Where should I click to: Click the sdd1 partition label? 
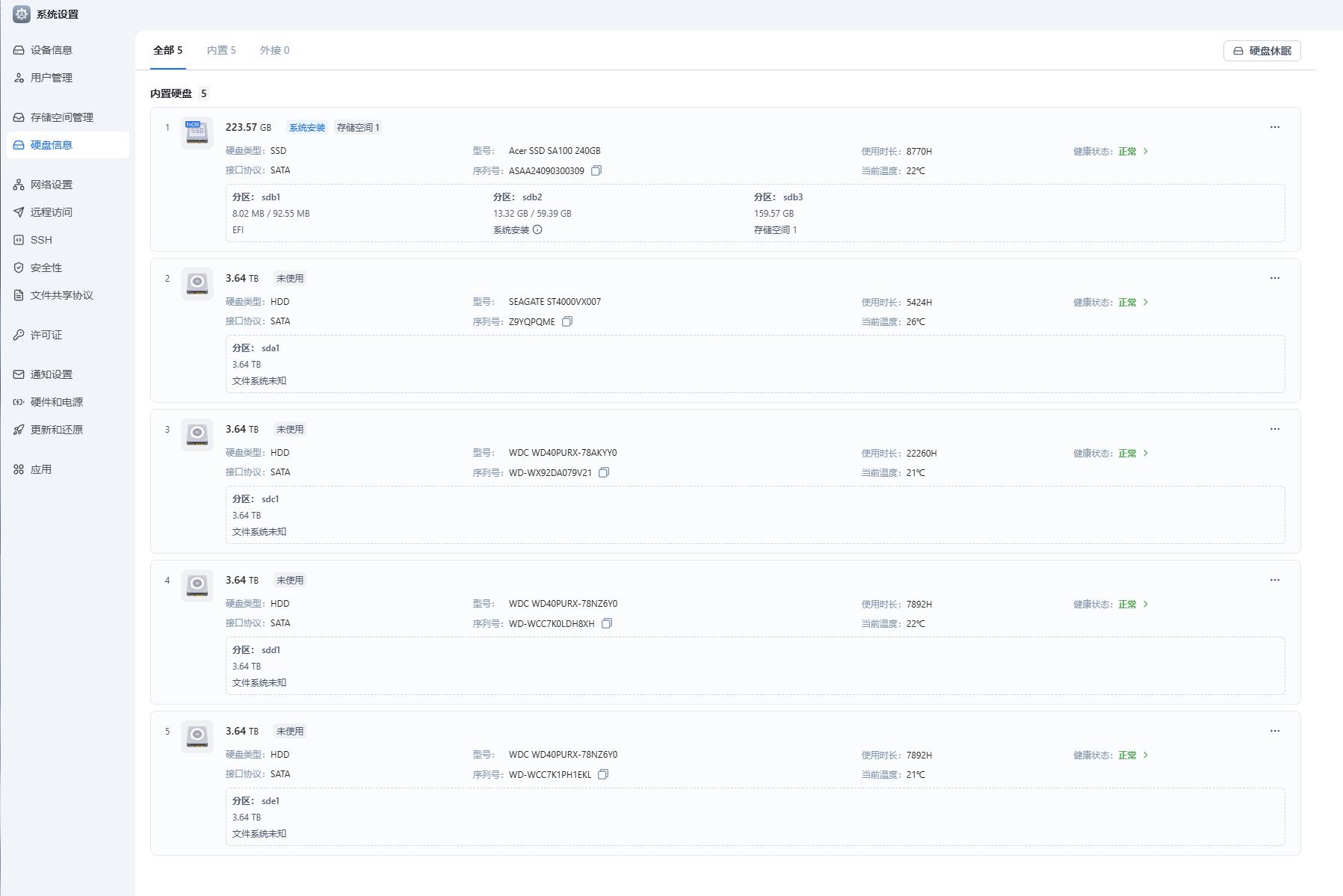(256, 650)
